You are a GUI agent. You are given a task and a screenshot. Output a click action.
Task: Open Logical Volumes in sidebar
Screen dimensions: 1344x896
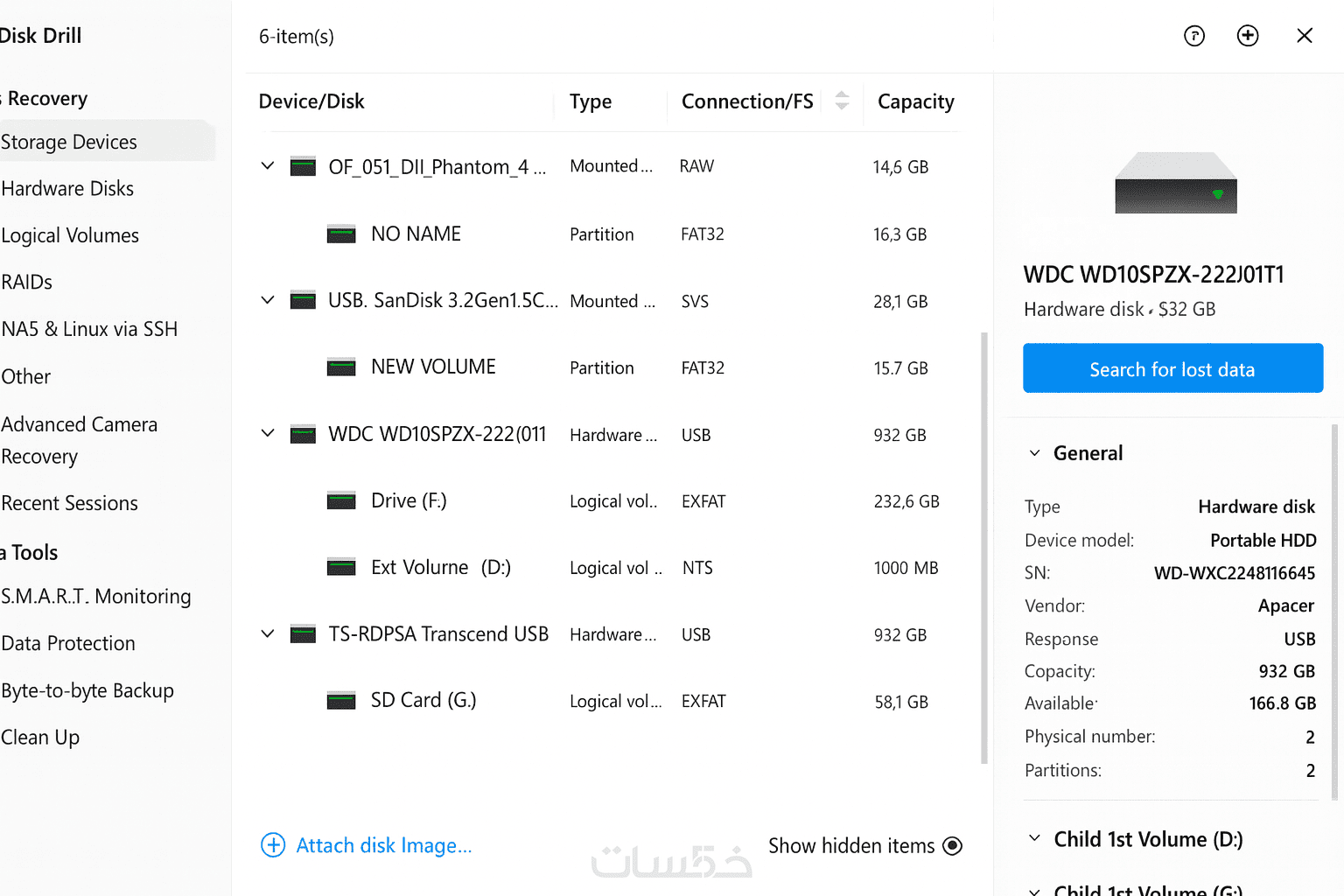(x=70, y=235)
